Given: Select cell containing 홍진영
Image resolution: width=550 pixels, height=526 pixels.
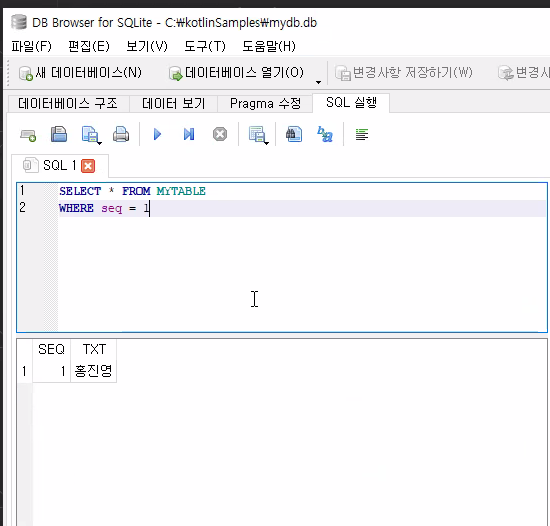Looking at the screenshot, I should tap(94, 371).
